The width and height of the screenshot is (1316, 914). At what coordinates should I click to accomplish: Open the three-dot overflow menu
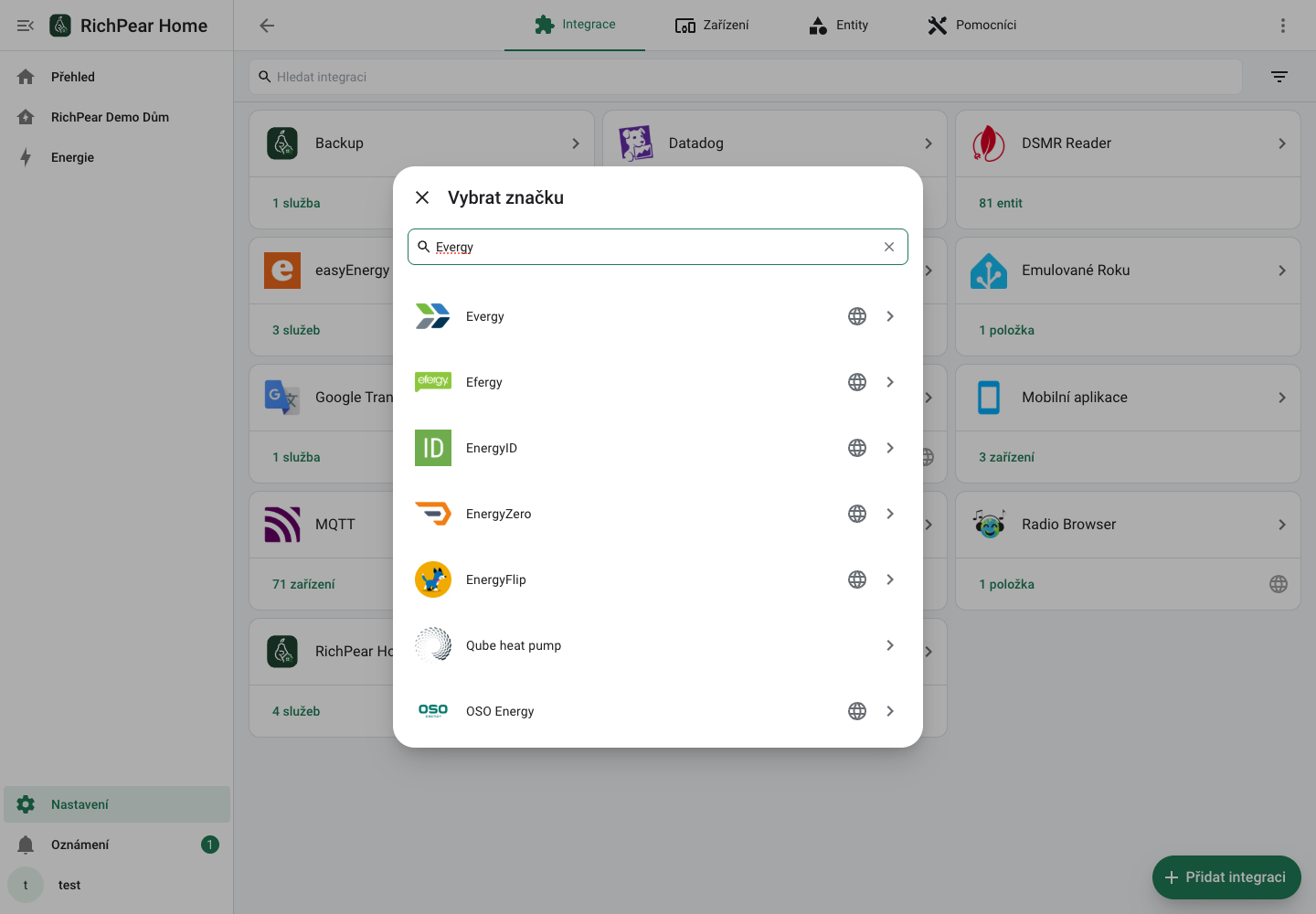click(1283, 26)
